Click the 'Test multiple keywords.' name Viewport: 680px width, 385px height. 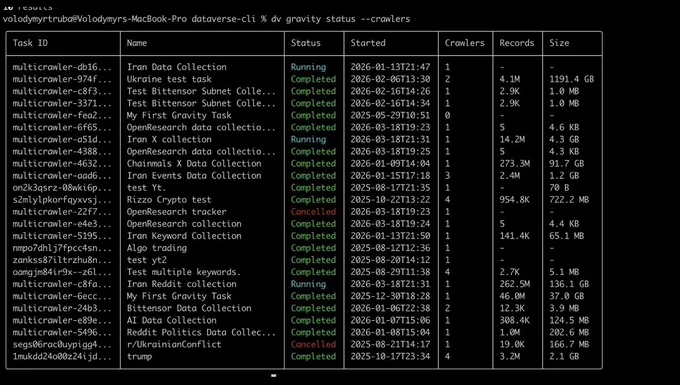point(183,272)
